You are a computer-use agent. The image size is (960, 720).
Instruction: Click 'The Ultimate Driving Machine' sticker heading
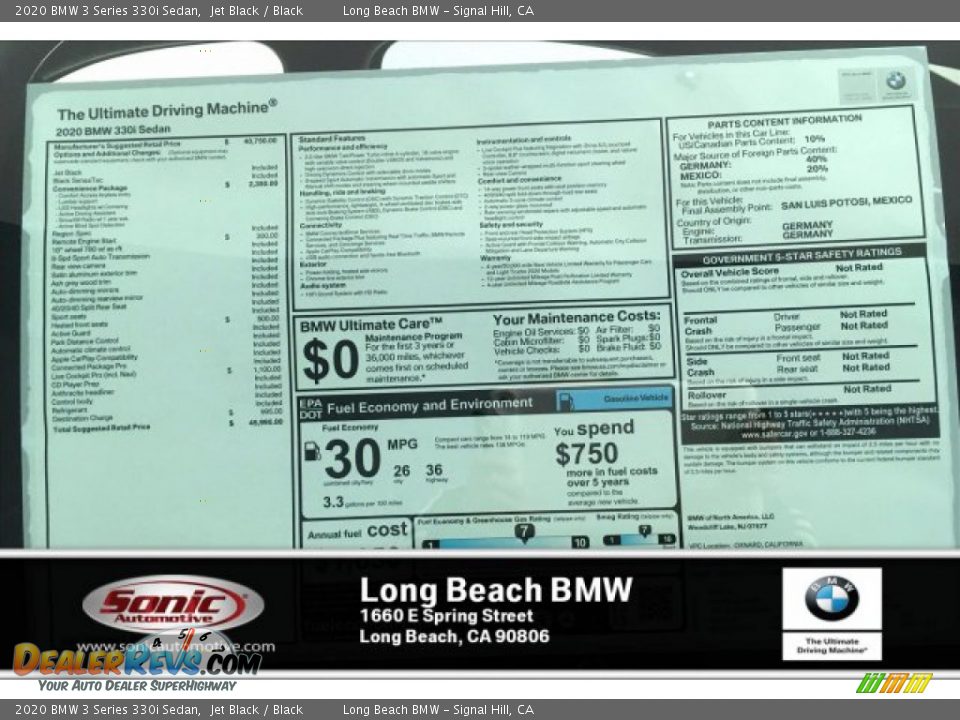(x=167, y=110)
